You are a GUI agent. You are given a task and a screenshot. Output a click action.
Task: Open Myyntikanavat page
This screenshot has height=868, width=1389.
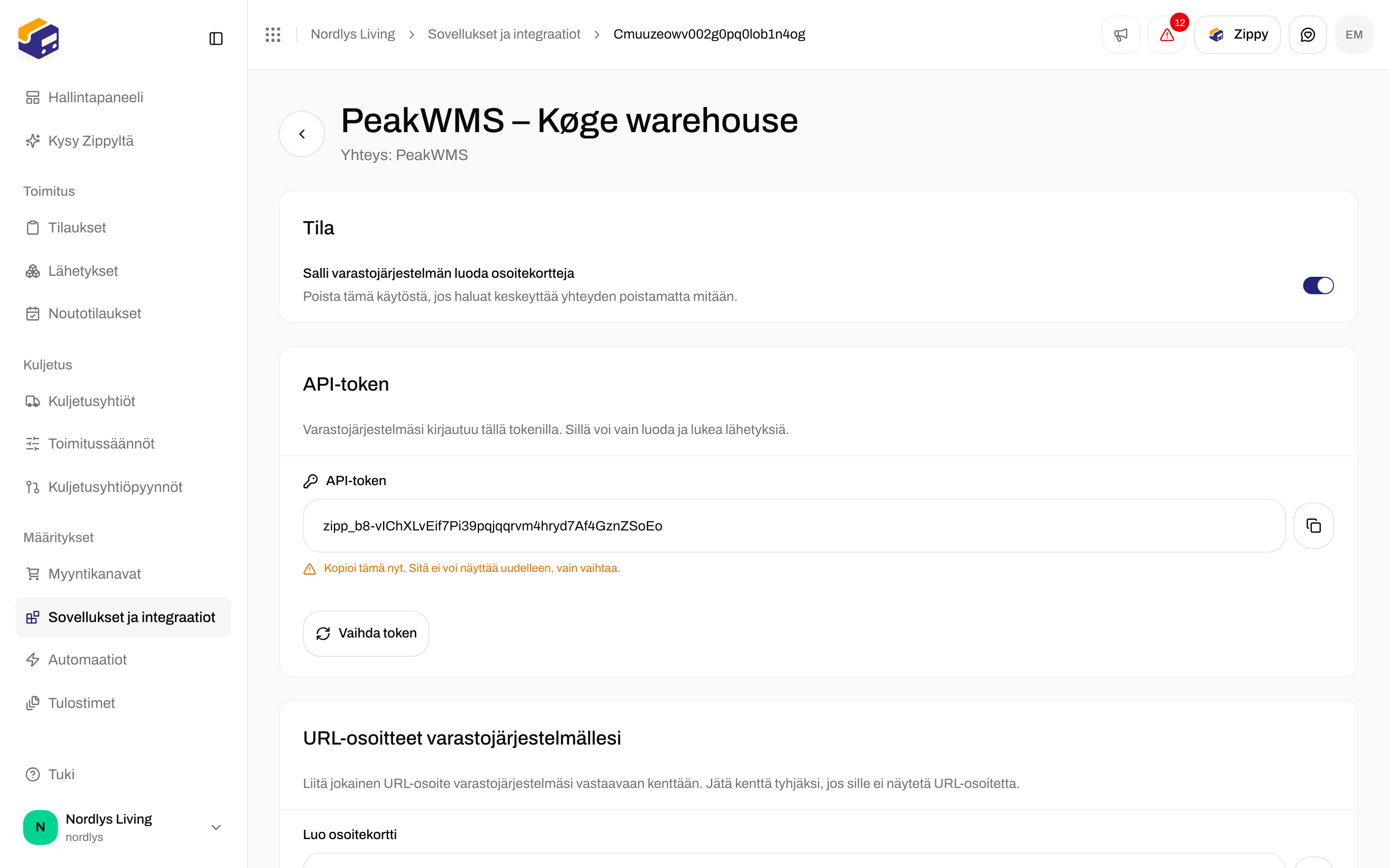point(123,574)
